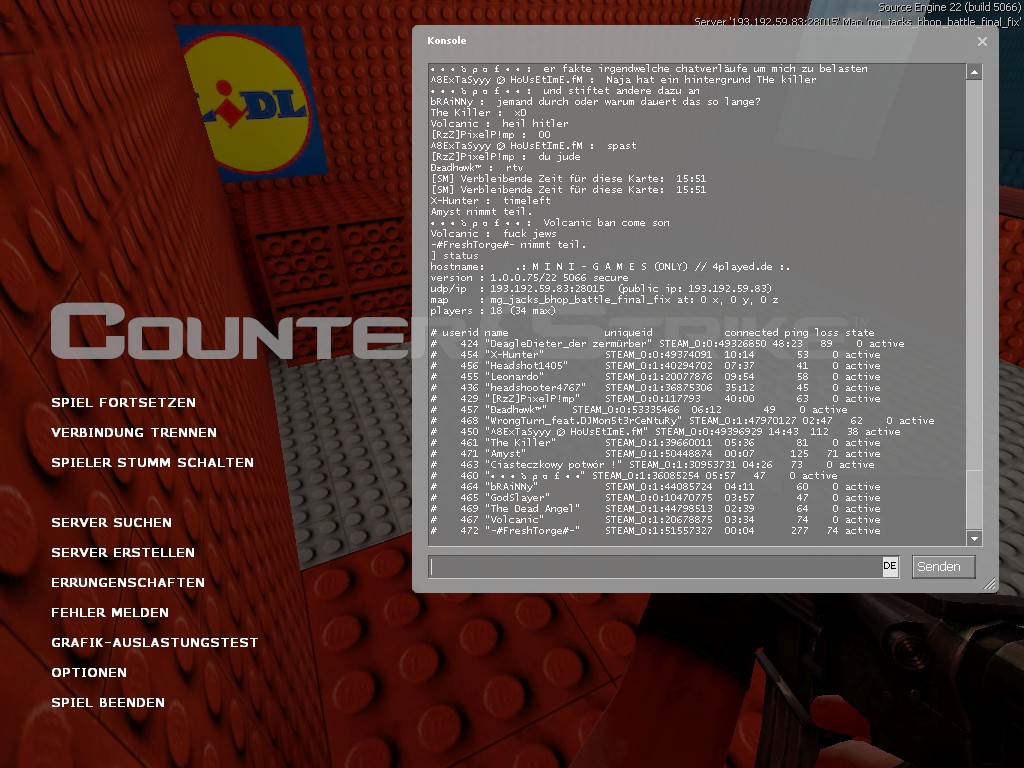This screenshot has height=768, width=1024.
Task: Click the map line mg_jacks_bhop_battle_final_fix
Action: point(604,300)
